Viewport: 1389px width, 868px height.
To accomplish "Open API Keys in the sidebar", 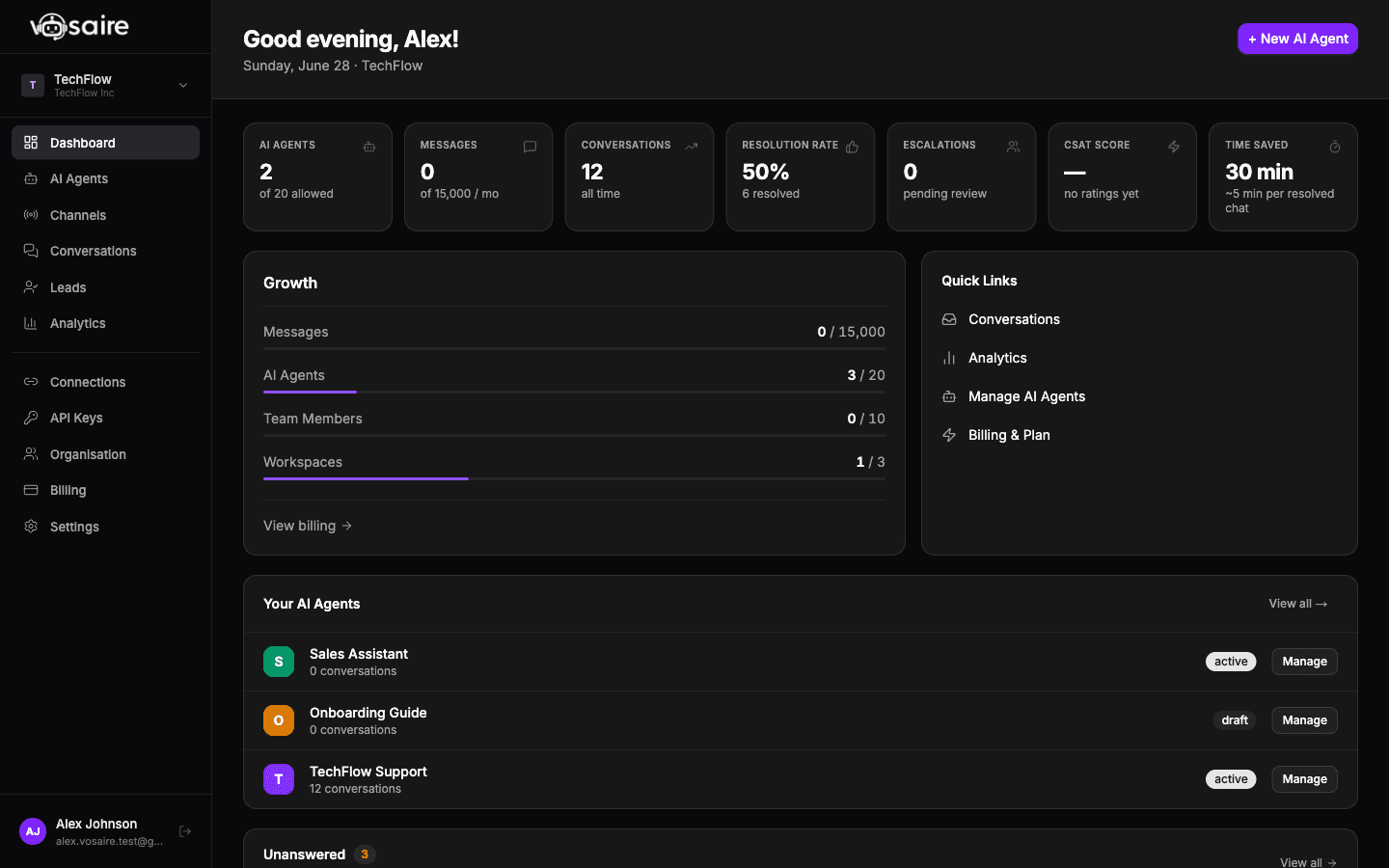I will pyautogui.click(x=105, y=418).
